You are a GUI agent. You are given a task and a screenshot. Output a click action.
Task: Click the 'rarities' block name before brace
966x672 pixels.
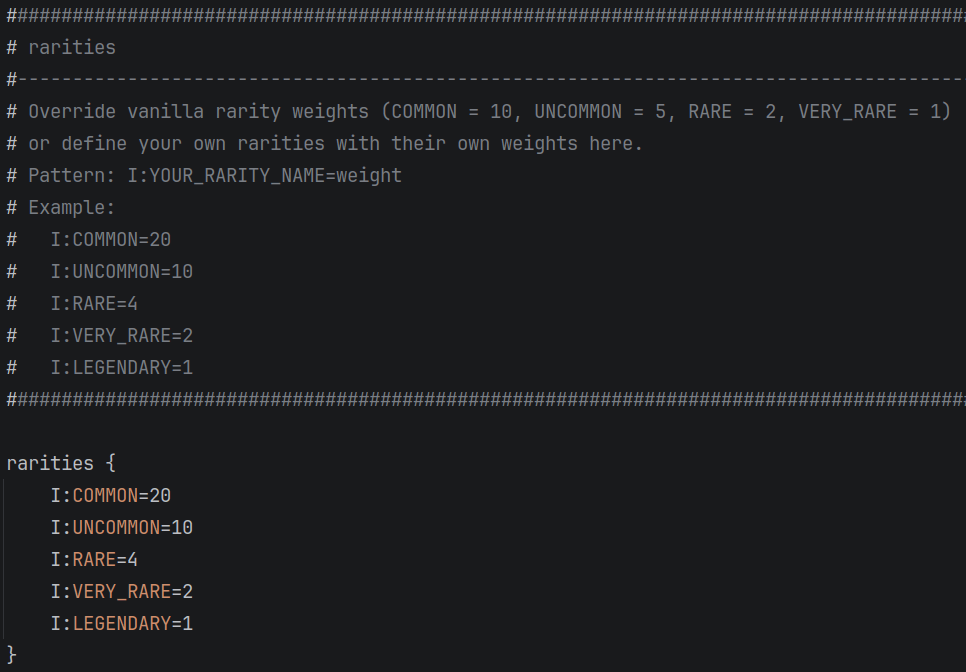point(50,463)
